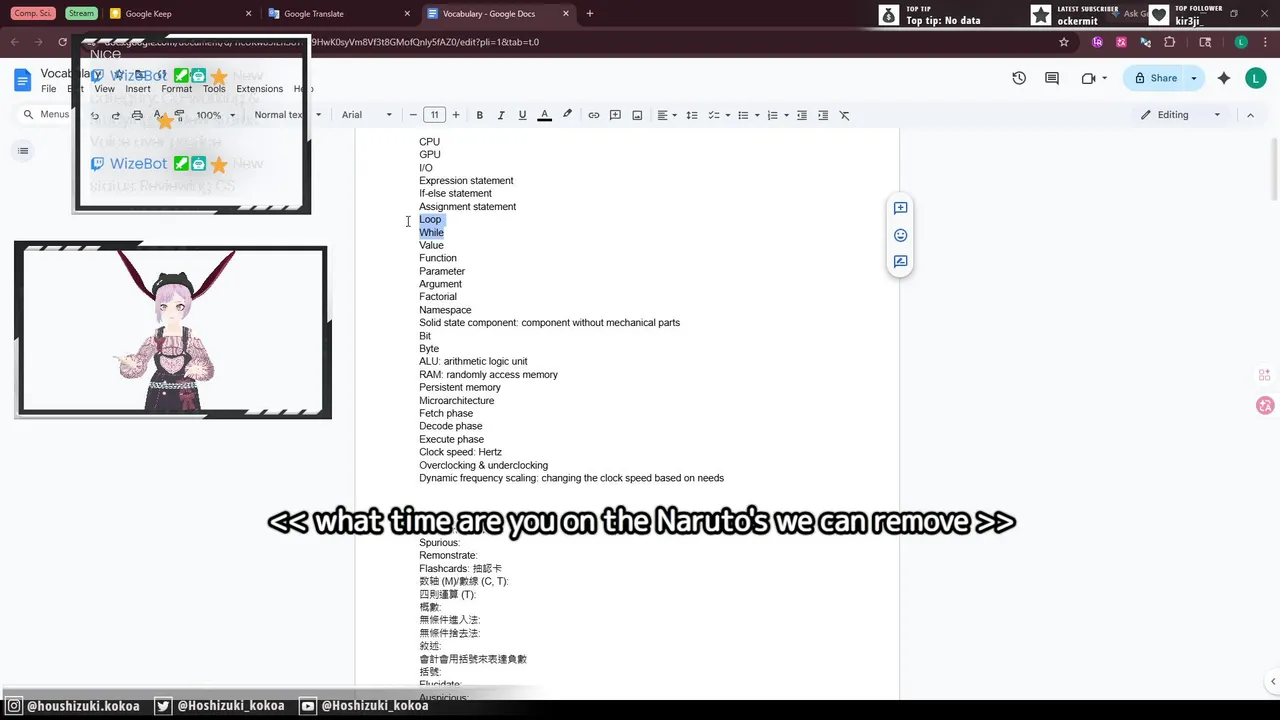Open the comments panel icon

[1052, 78]
